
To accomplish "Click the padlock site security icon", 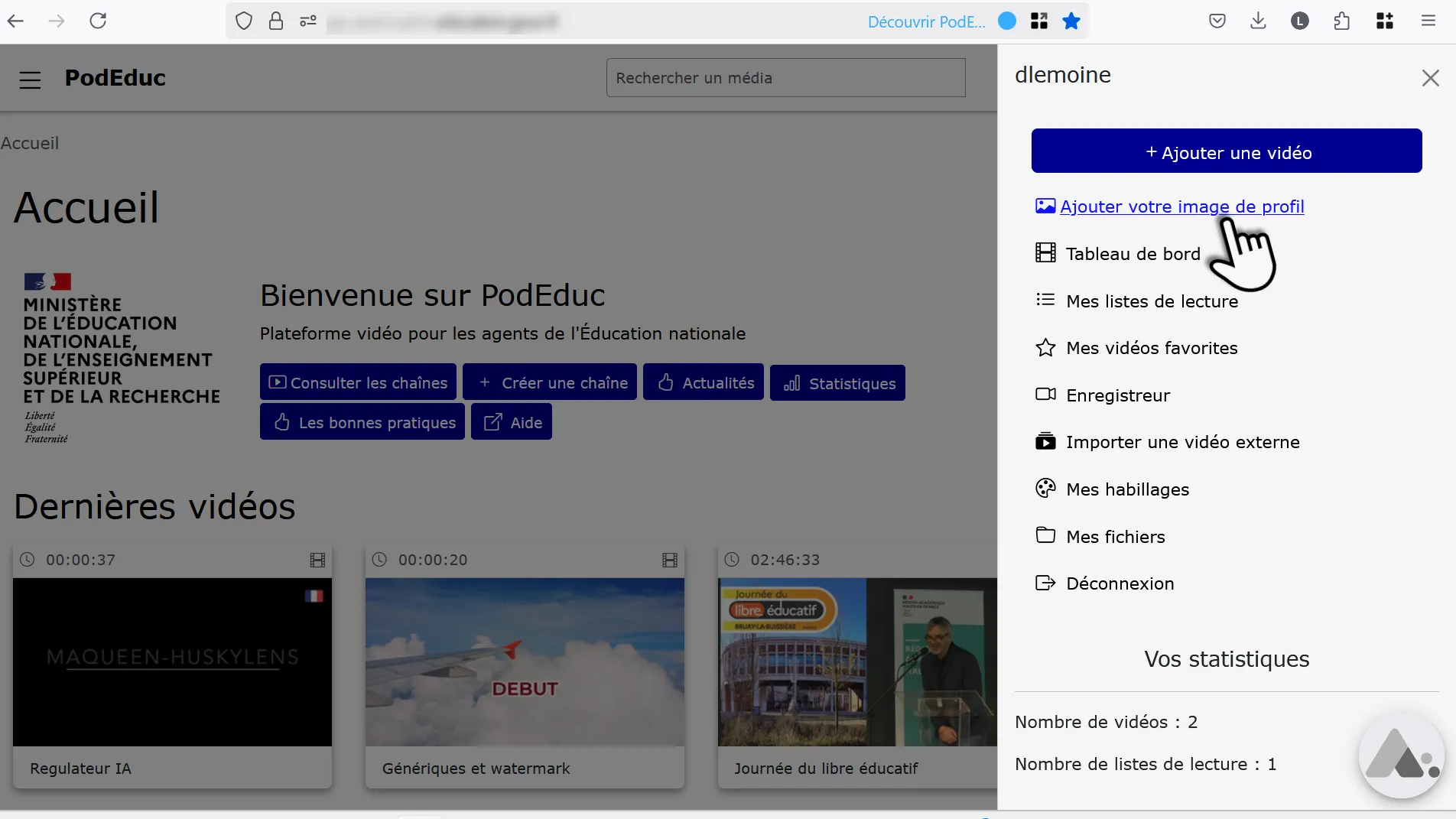I will tap(276, 21).
